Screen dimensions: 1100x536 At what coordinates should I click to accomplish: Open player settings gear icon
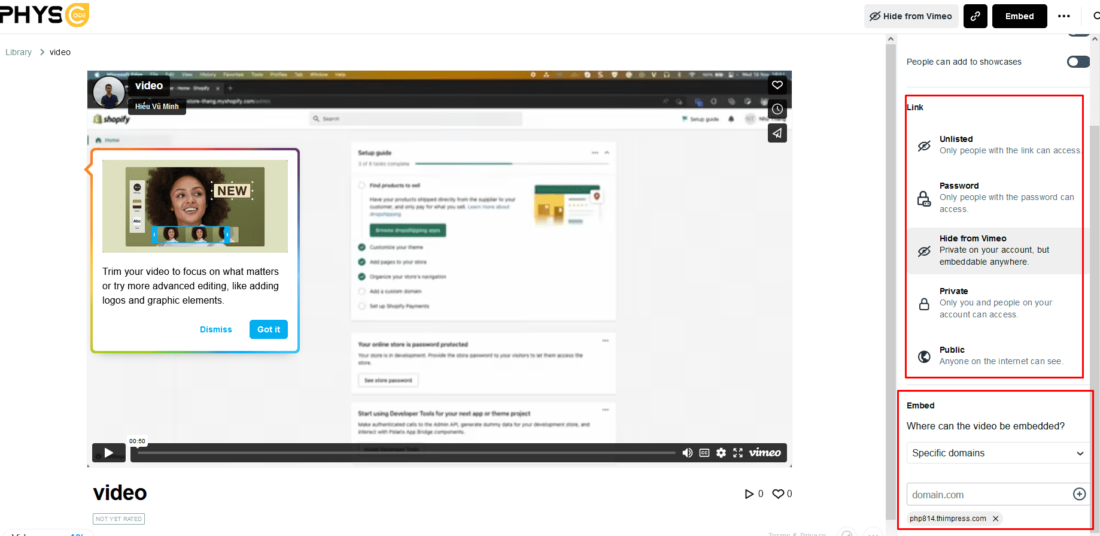720,453
